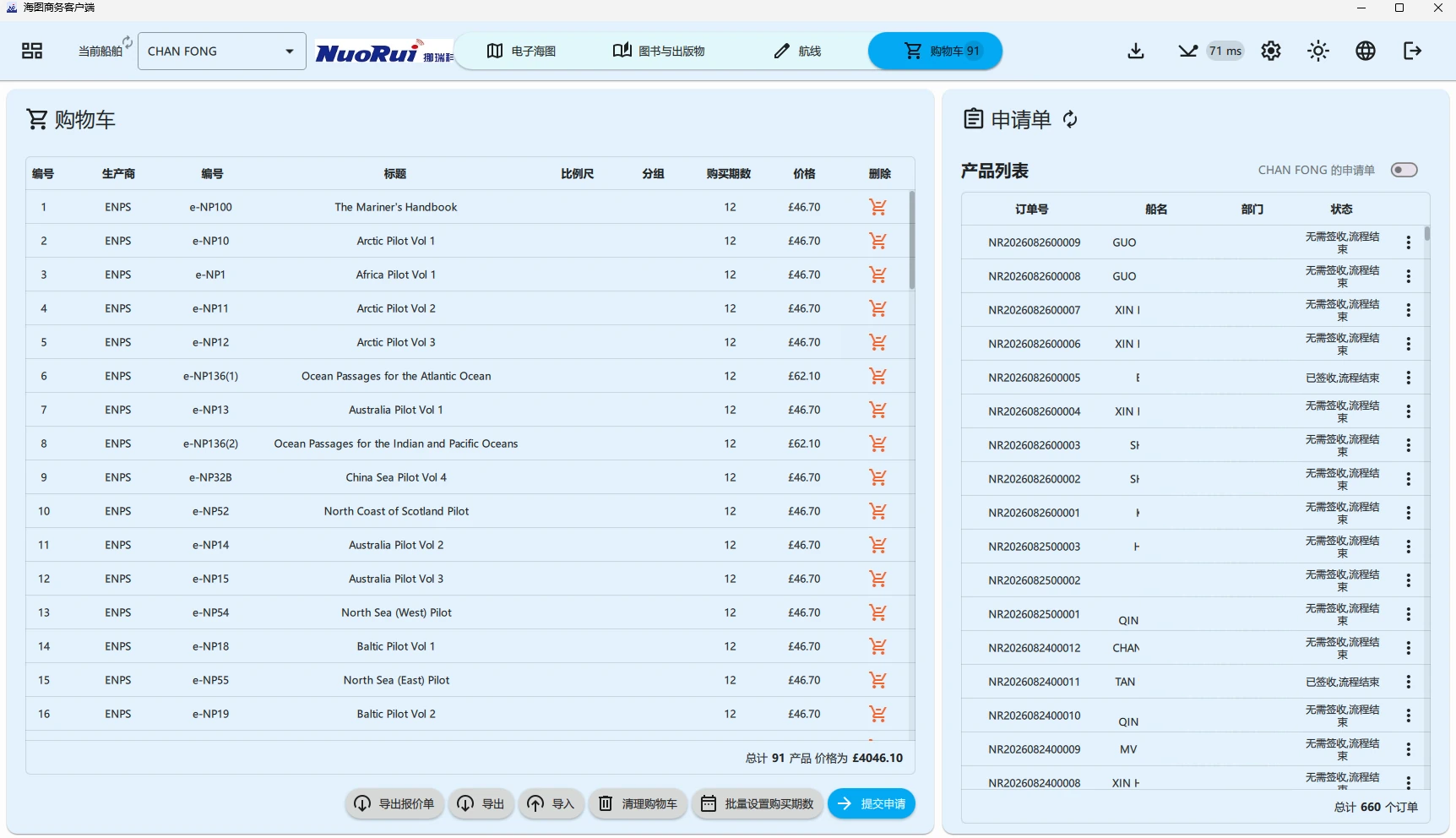Open the CHAN FONG vessel dropdown
Image resolution: width=1456 pixels, height=838 pixels.
point(221,51)
